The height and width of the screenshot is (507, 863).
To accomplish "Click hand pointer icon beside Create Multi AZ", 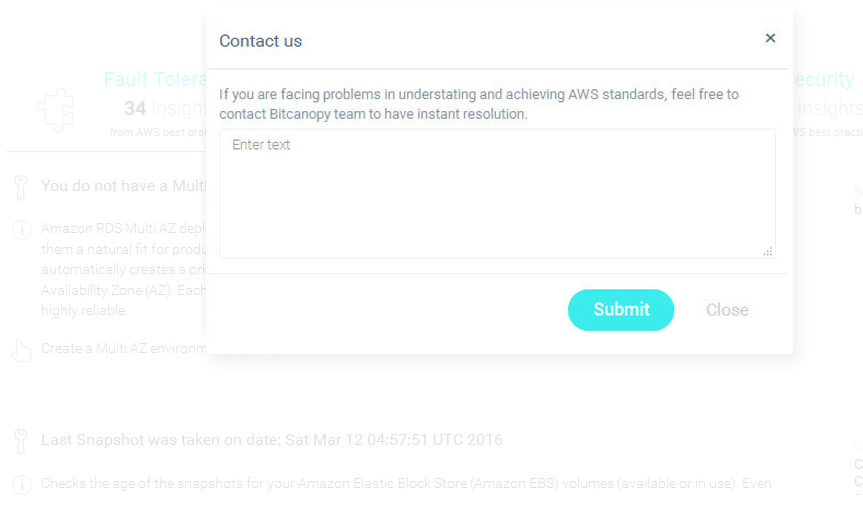I will [x=21, y=350].
